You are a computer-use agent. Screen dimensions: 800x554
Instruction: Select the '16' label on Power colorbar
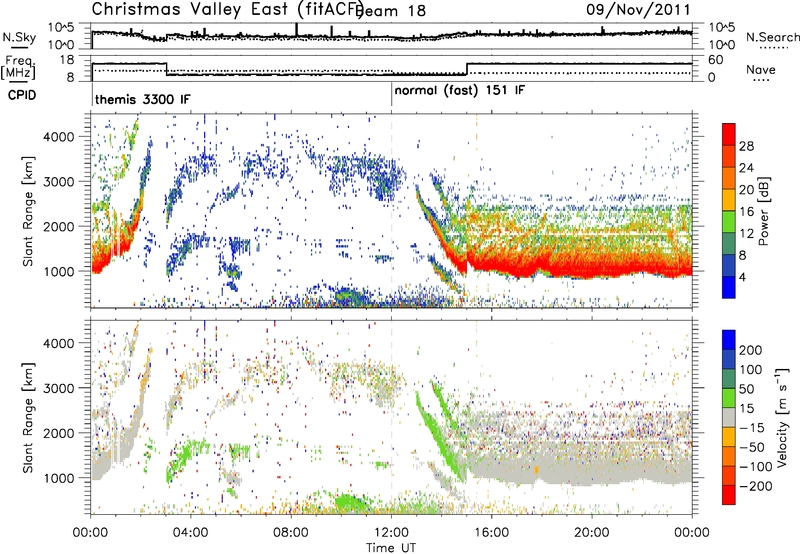coord(746,212)
